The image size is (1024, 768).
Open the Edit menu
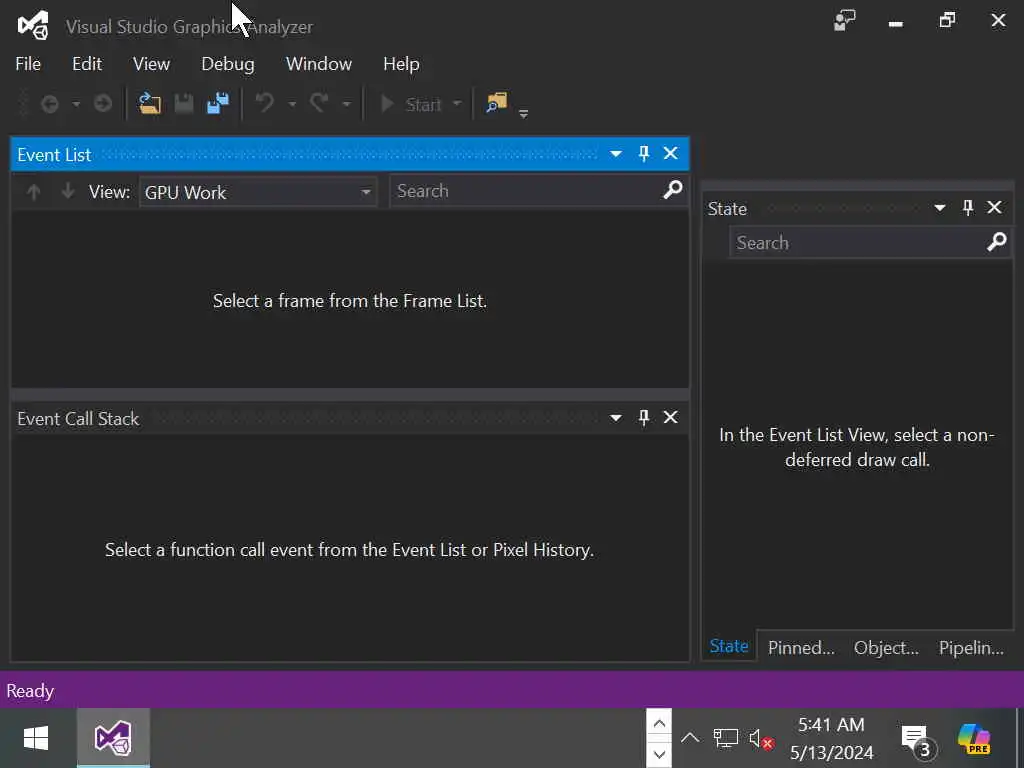click(x=87, y=64)
